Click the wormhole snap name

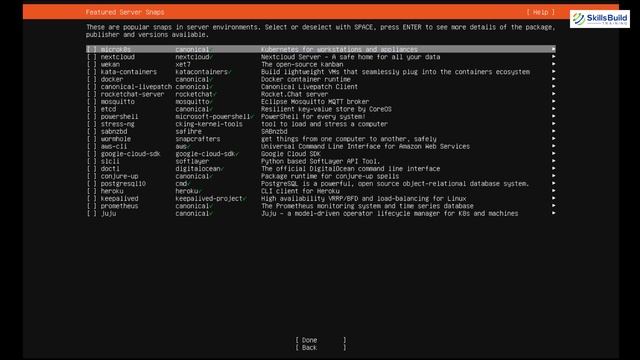[116, 139]
